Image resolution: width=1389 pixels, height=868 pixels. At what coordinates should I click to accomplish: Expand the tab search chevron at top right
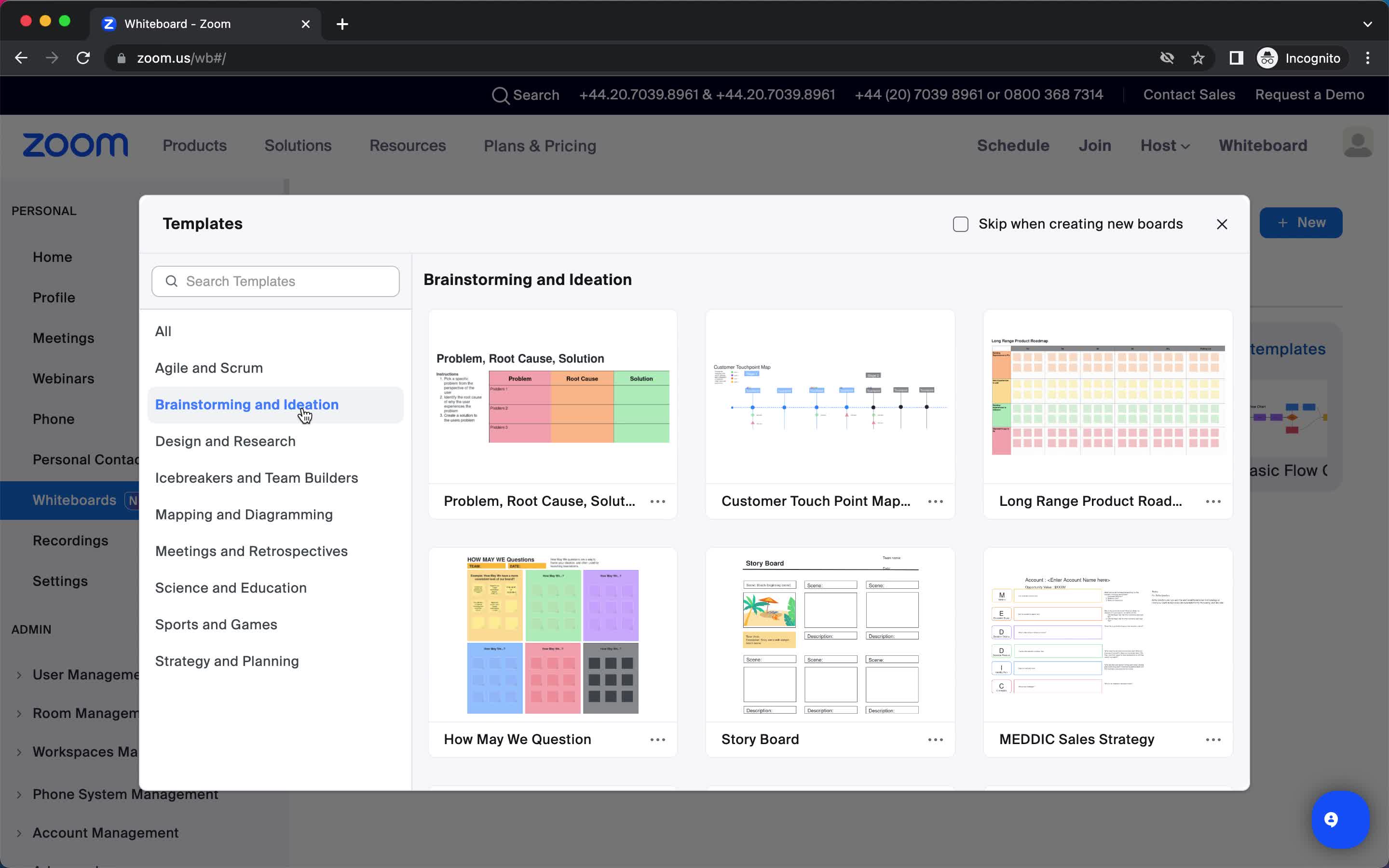pos(1367,24)
